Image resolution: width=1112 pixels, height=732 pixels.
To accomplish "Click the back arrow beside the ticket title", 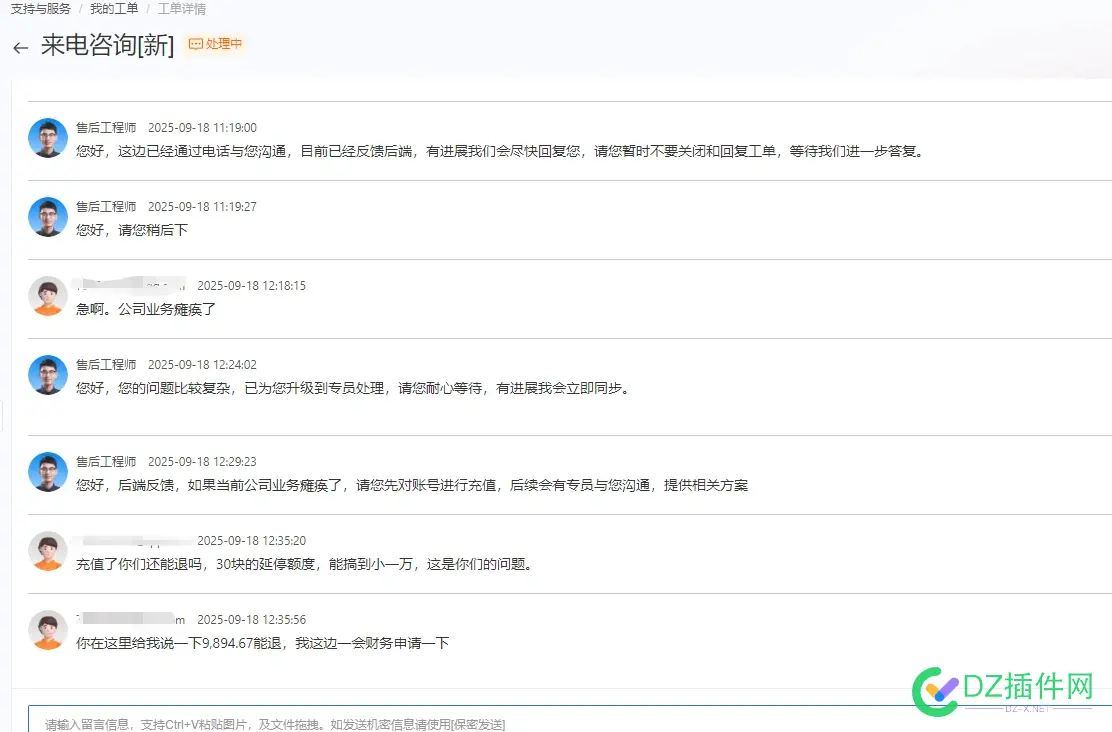I will (20, 46).
